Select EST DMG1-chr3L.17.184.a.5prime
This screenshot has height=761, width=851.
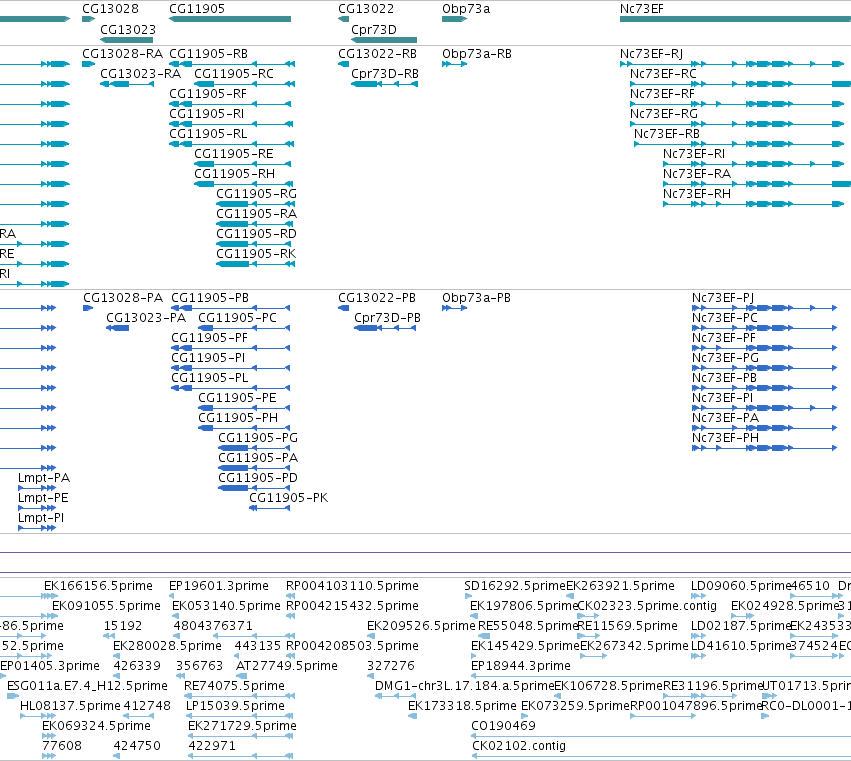[x=464, y=686]
